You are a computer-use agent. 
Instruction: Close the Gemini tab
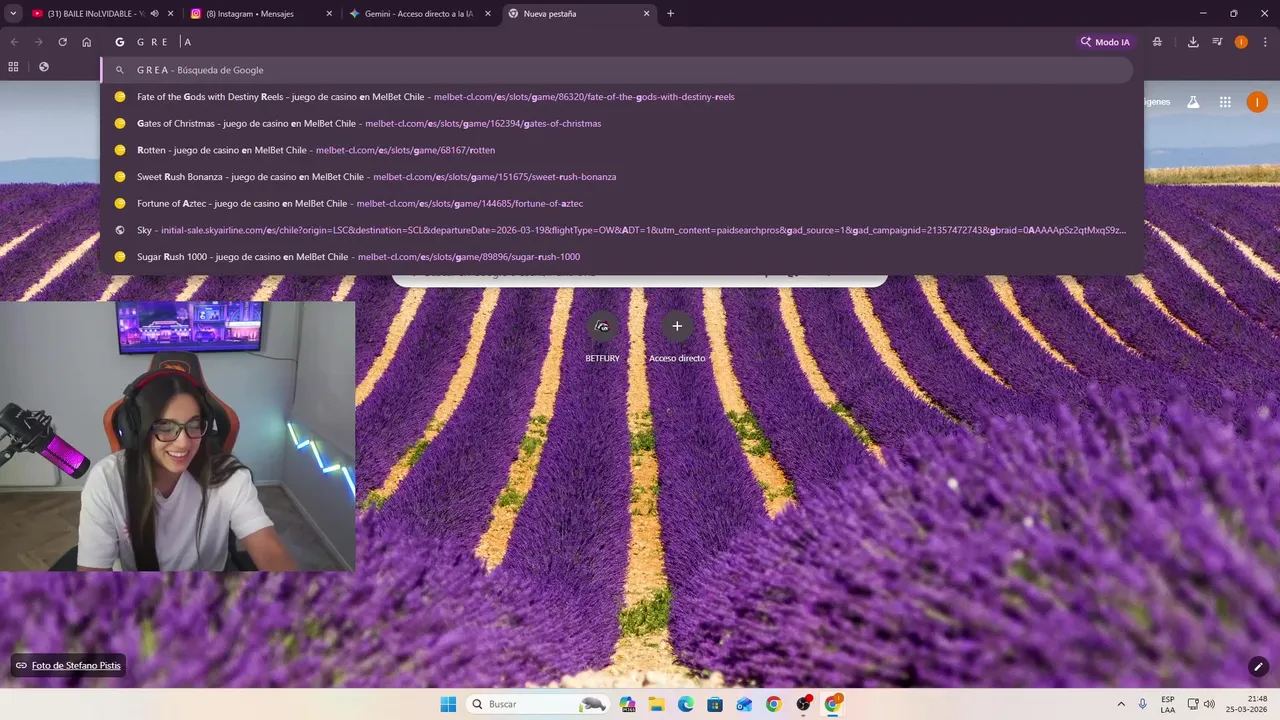[488, 14]
